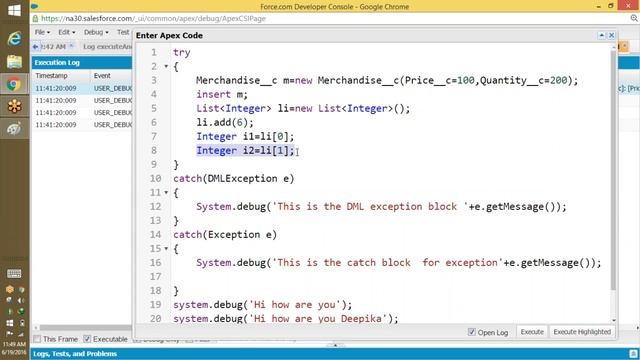Uncheck the Executable checkbox

click(87, 339)
